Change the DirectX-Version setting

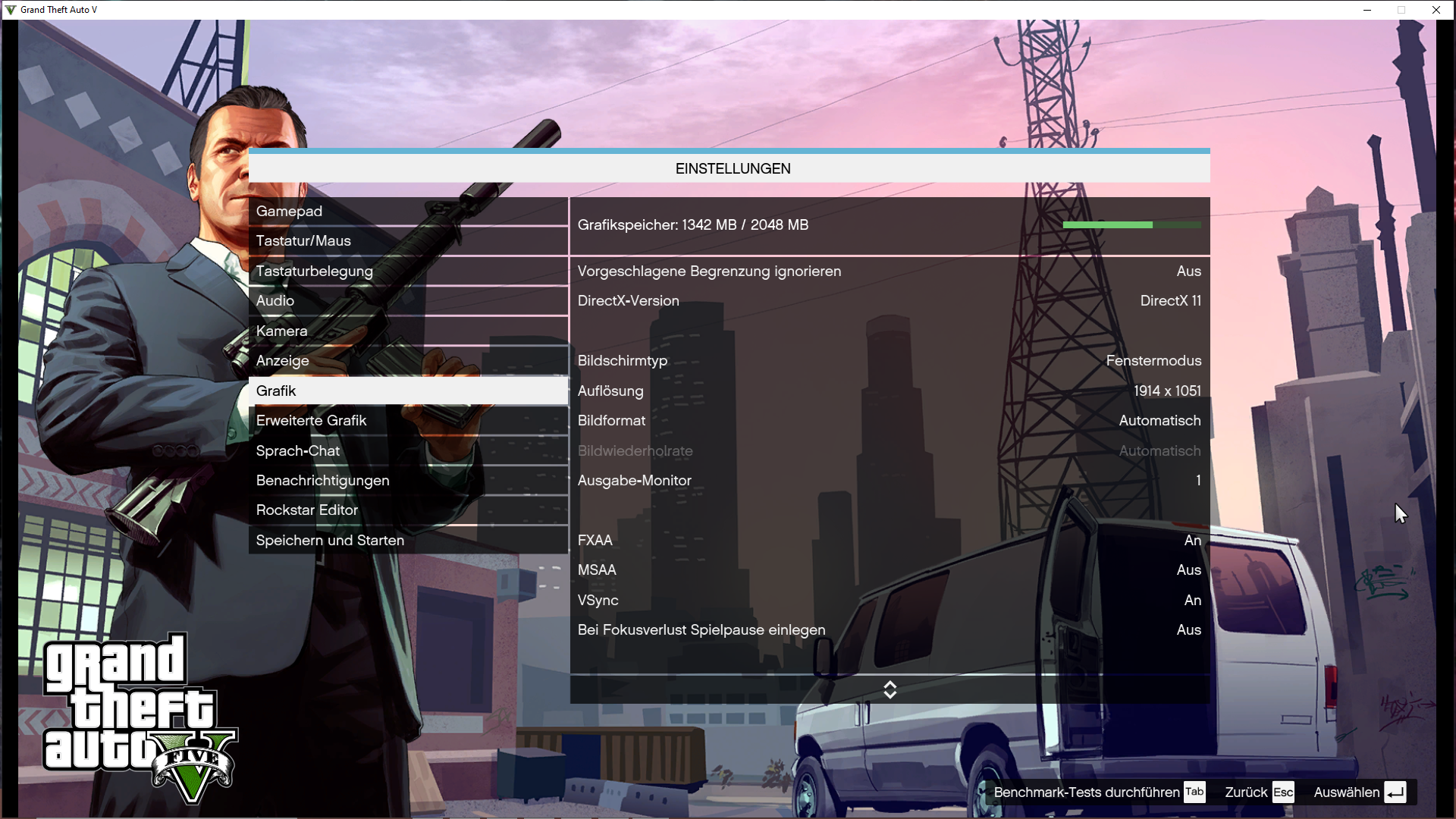tap(887, 300)
